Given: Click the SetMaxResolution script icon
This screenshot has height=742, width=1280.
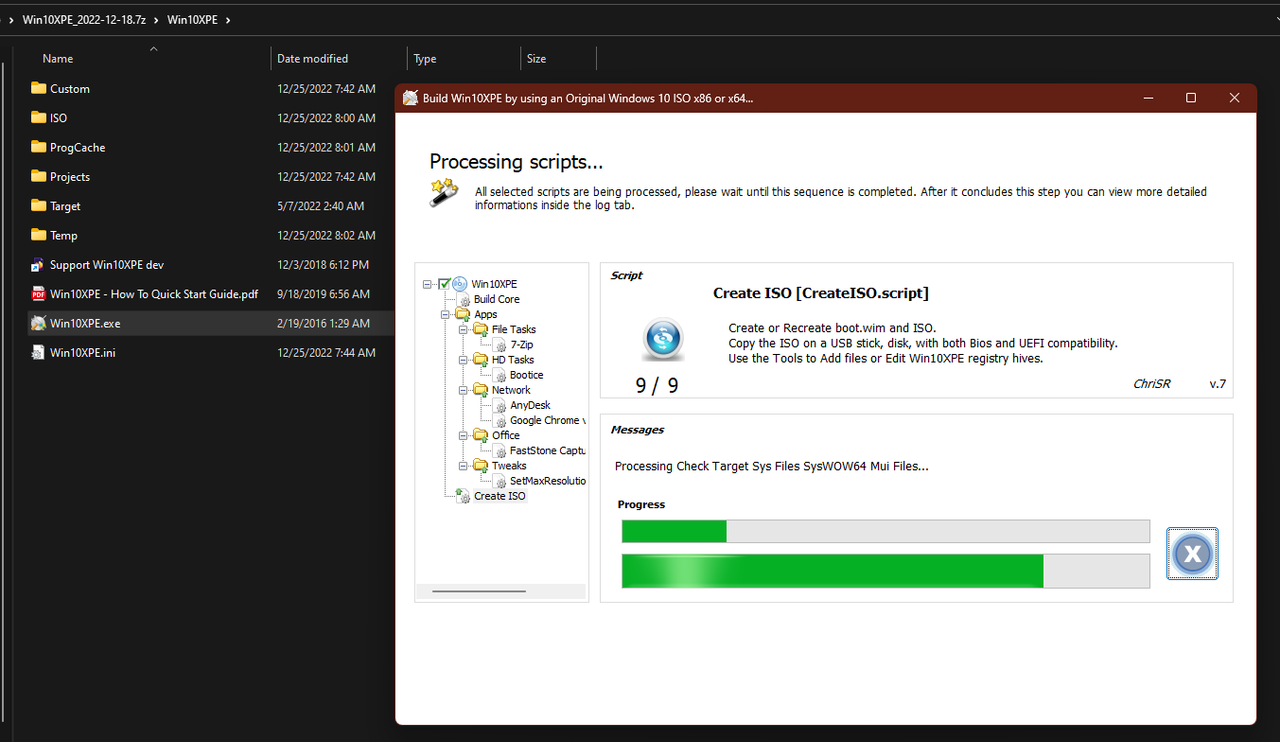Looking at the screenshot, I should point(500,481).
